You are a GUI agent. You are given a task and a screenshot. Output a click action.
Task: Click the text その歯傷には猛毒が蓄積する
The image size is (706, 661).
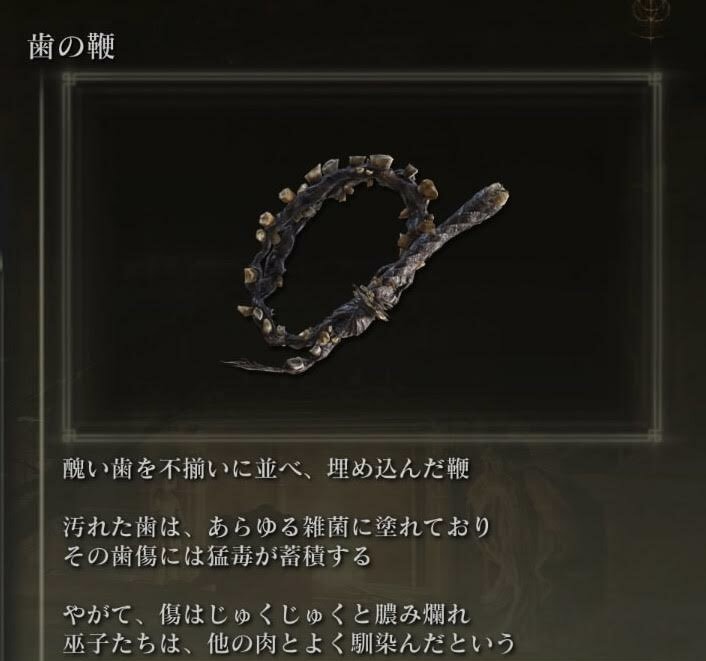coord(217,556)
